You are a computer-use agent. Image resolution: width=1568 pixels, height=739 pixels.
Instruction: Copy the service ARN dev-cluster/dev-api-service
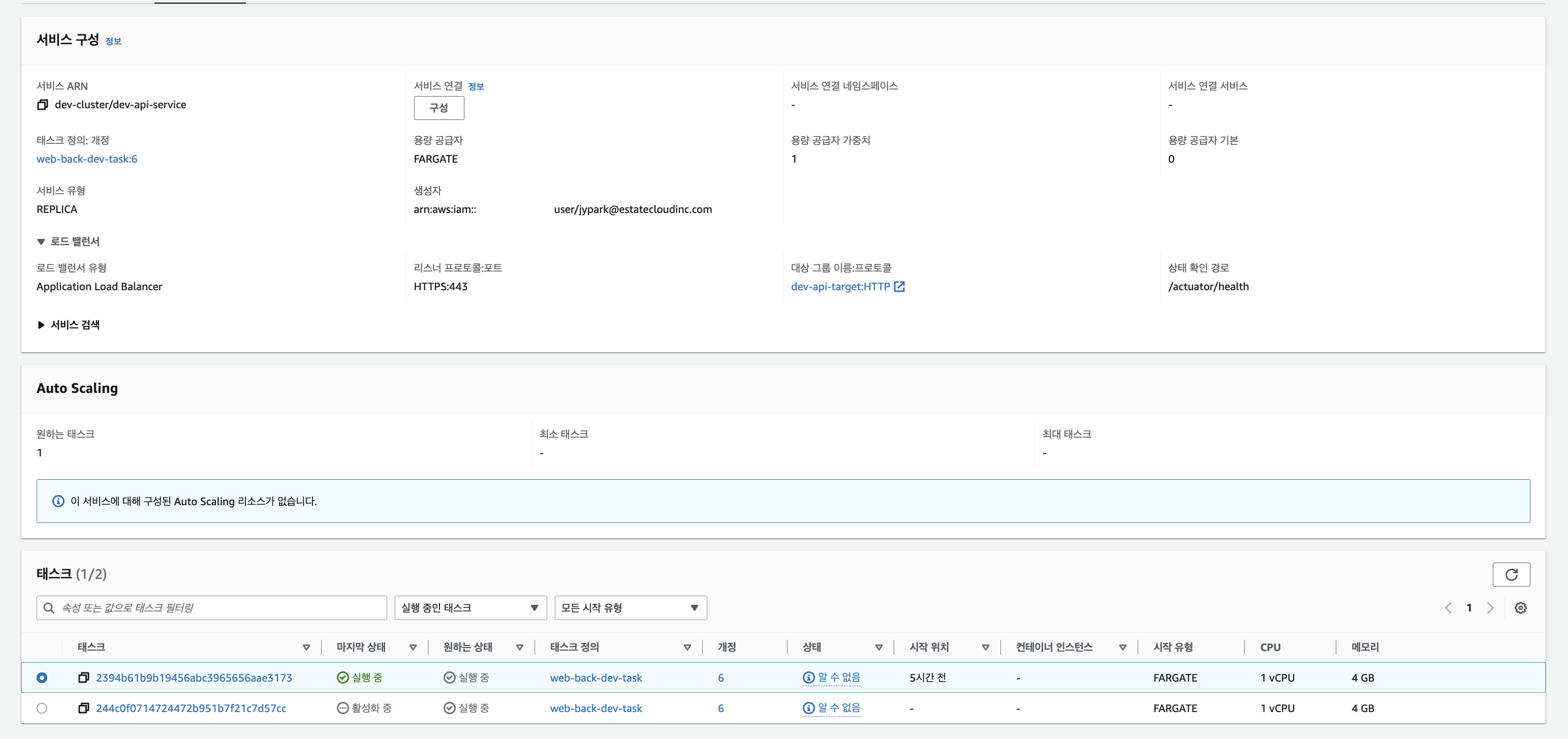(x=43, y=105)
